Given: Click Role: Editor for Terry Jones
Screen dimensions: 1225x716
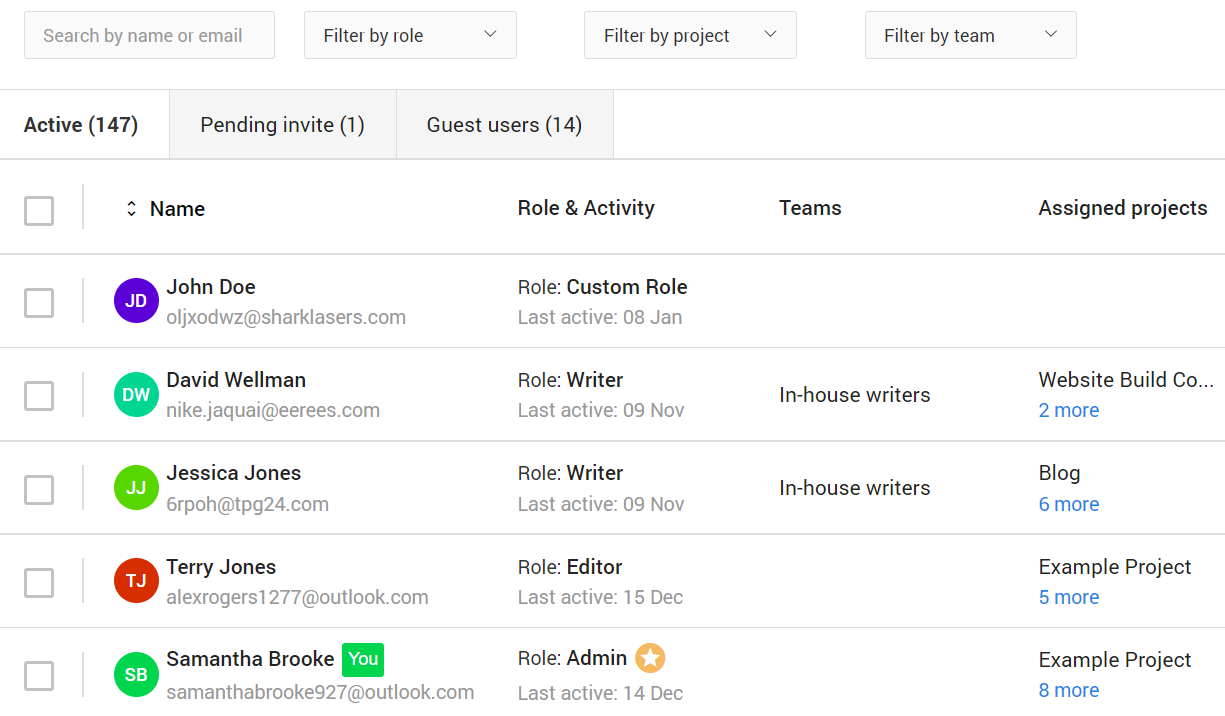Looking at the screenshot, I should coord(570,567).
